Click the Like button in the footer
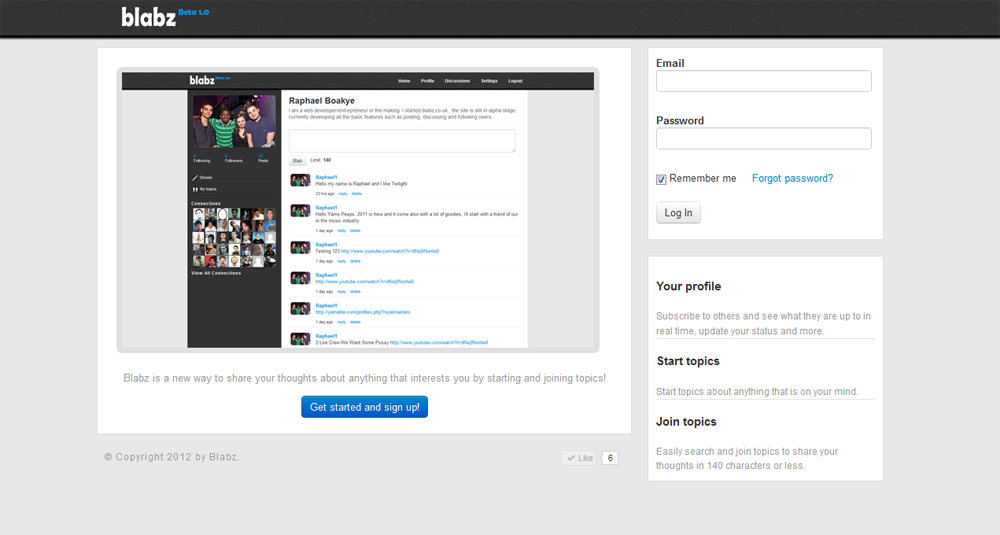 point(579,458)
